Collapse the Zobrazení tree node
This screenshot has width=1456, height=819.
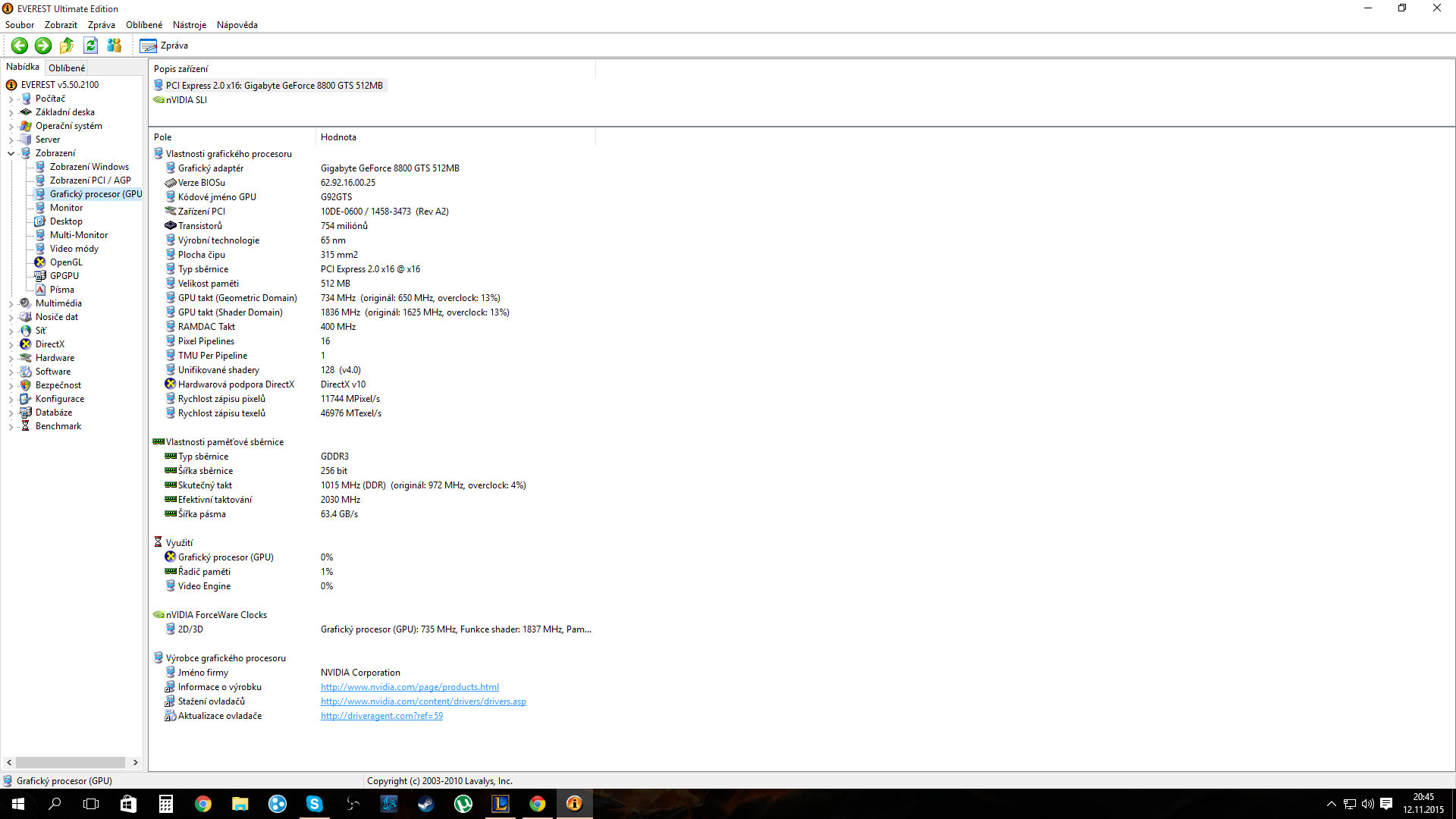coord(11,154)
